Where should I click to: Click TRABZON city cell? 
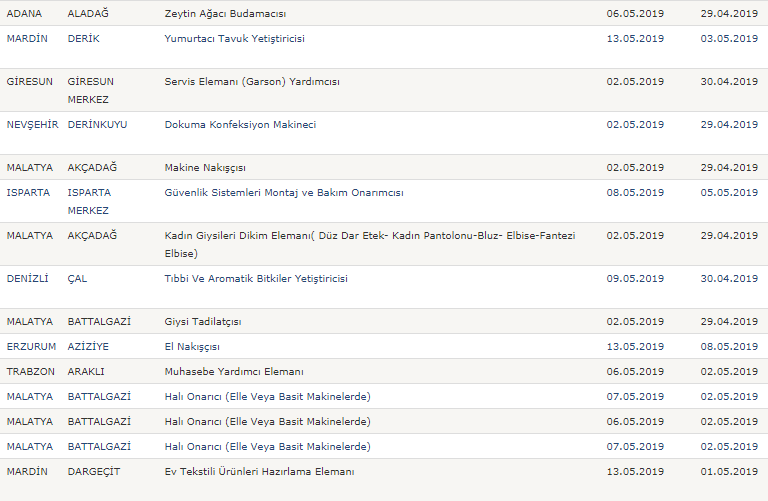click(x=31, y=371)
